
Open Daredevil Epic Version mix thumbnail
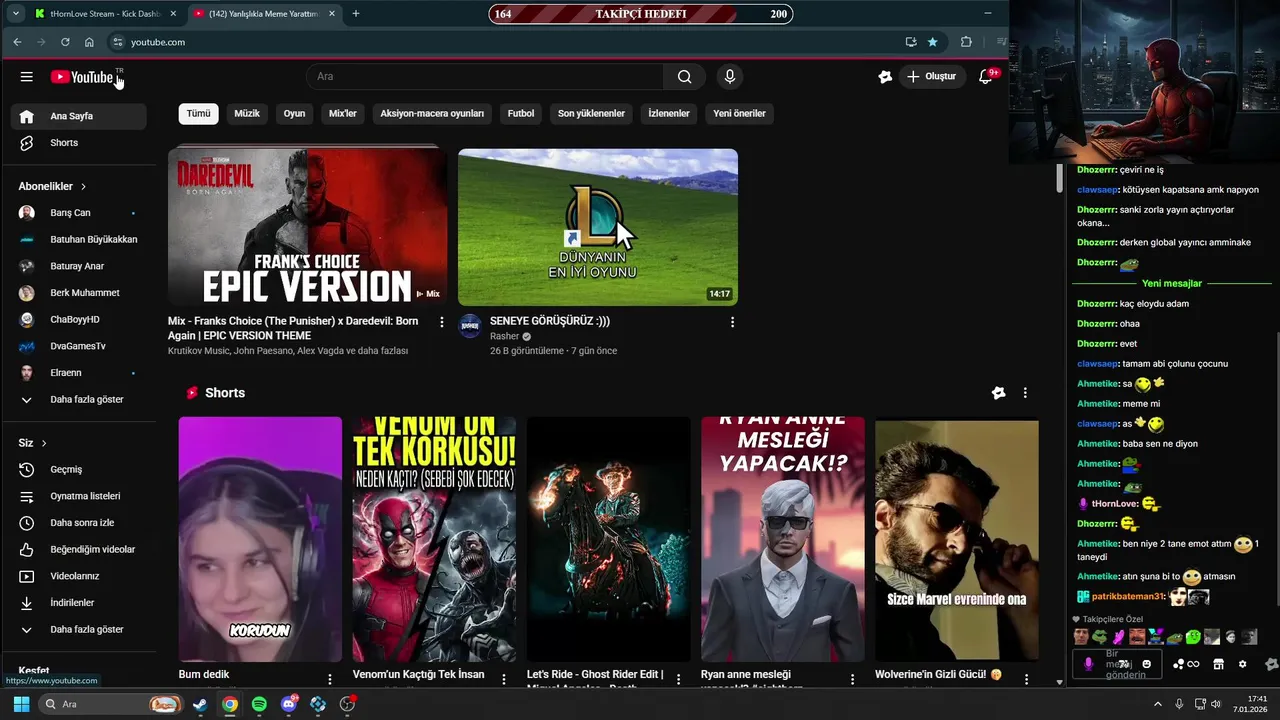(x=308, y=226)
